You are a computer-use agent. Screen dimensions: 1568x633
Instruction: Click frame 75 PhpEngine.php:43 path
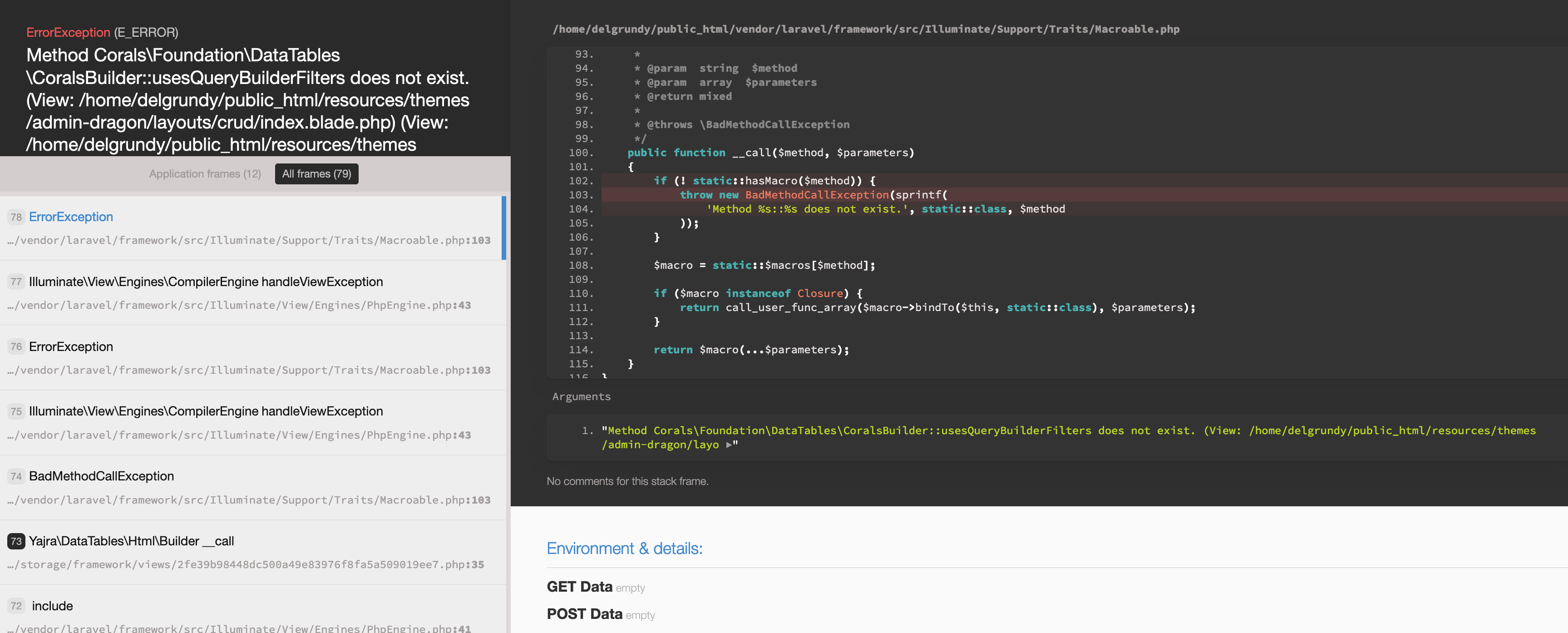pyautogui.click(x=239, y=435)
